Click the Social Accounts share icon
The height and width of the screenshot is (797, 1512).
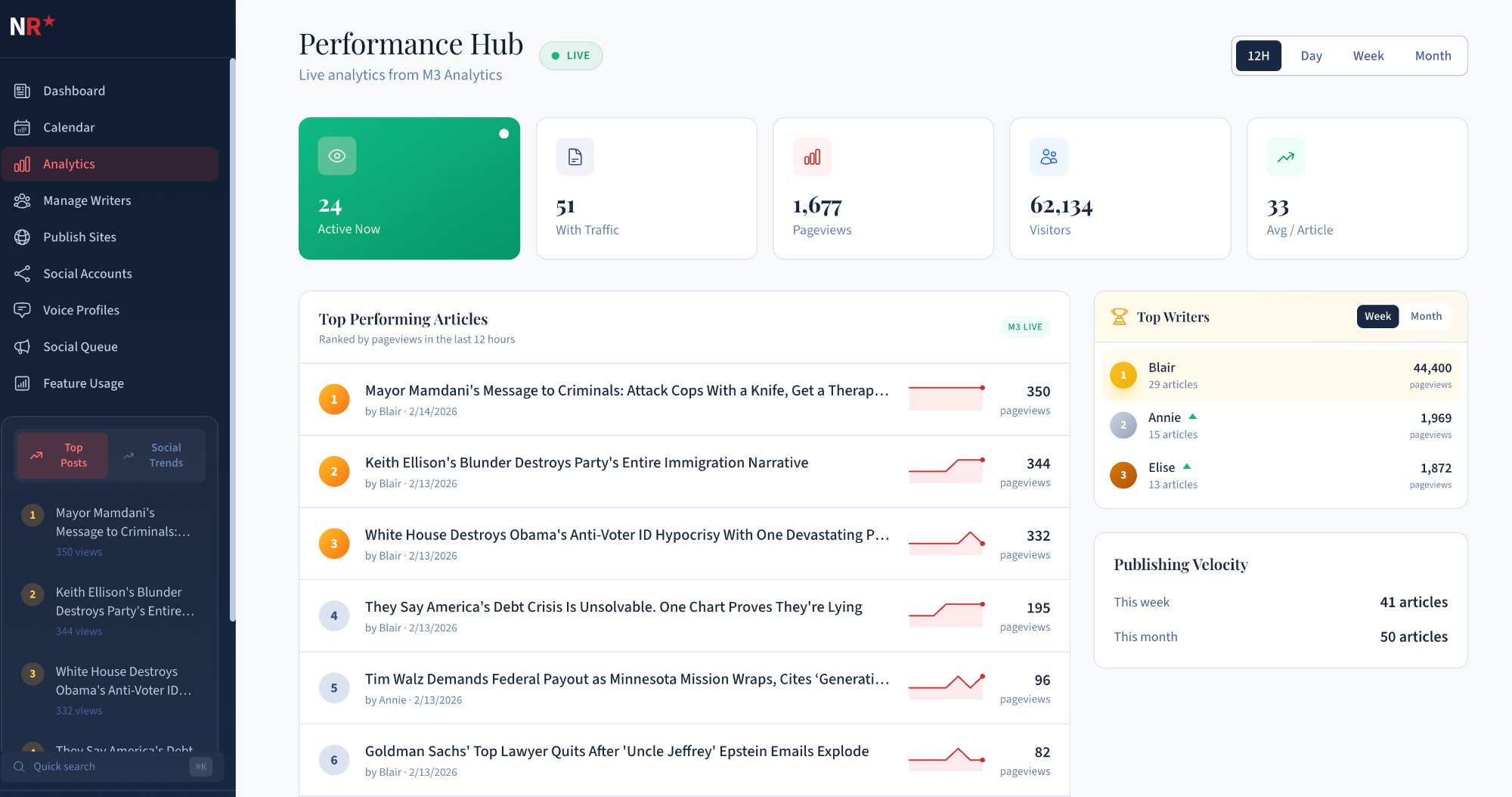[x=22, y=274]
